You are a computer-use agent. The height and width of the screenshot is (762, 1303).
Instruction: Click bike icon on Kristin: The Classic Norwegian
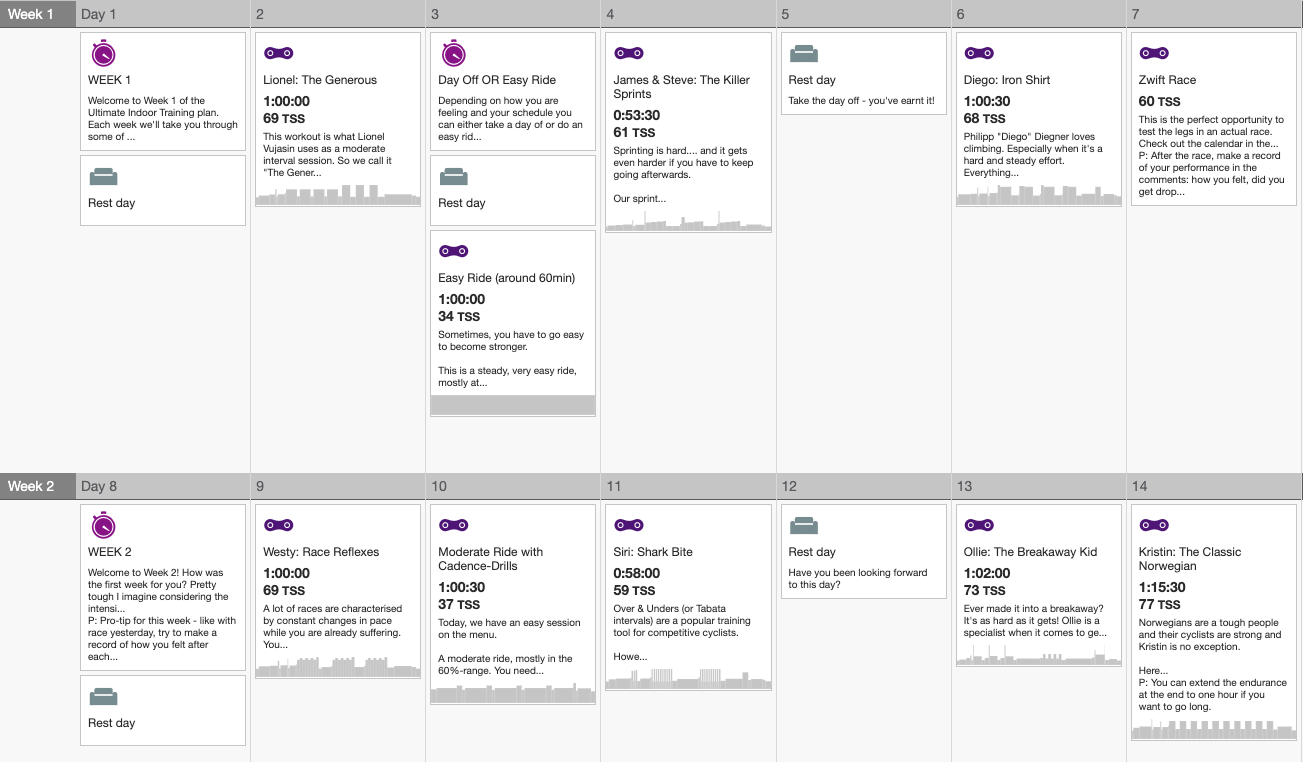[x=1153, y=525]
